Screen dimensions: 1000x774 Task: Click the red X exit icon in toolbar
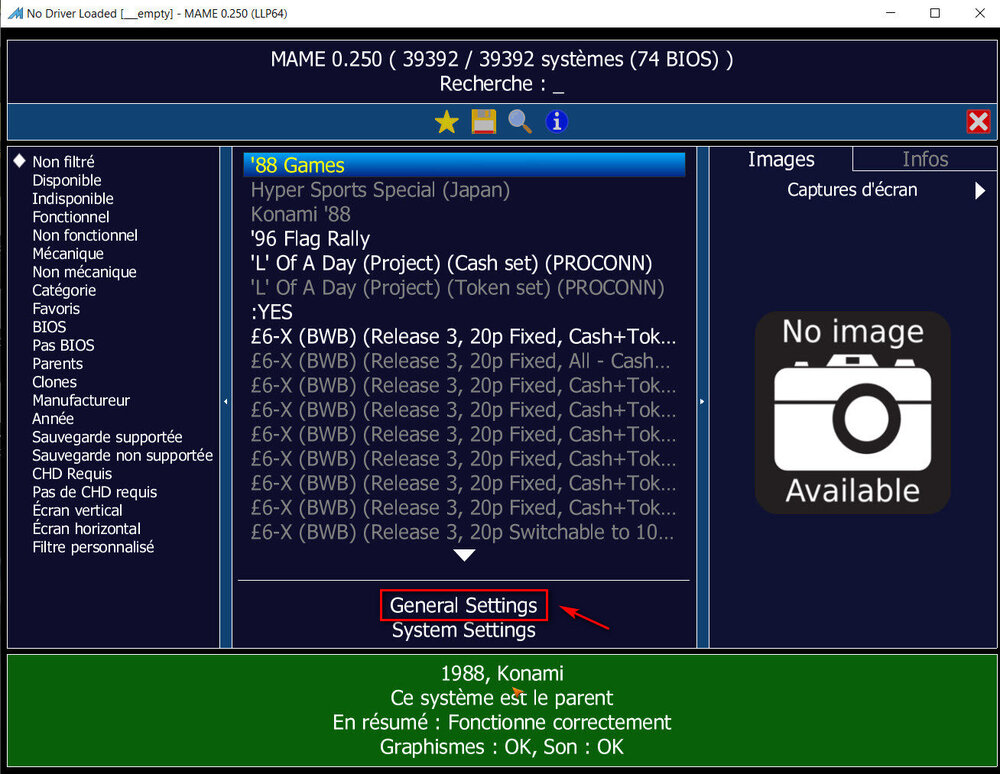978,122
